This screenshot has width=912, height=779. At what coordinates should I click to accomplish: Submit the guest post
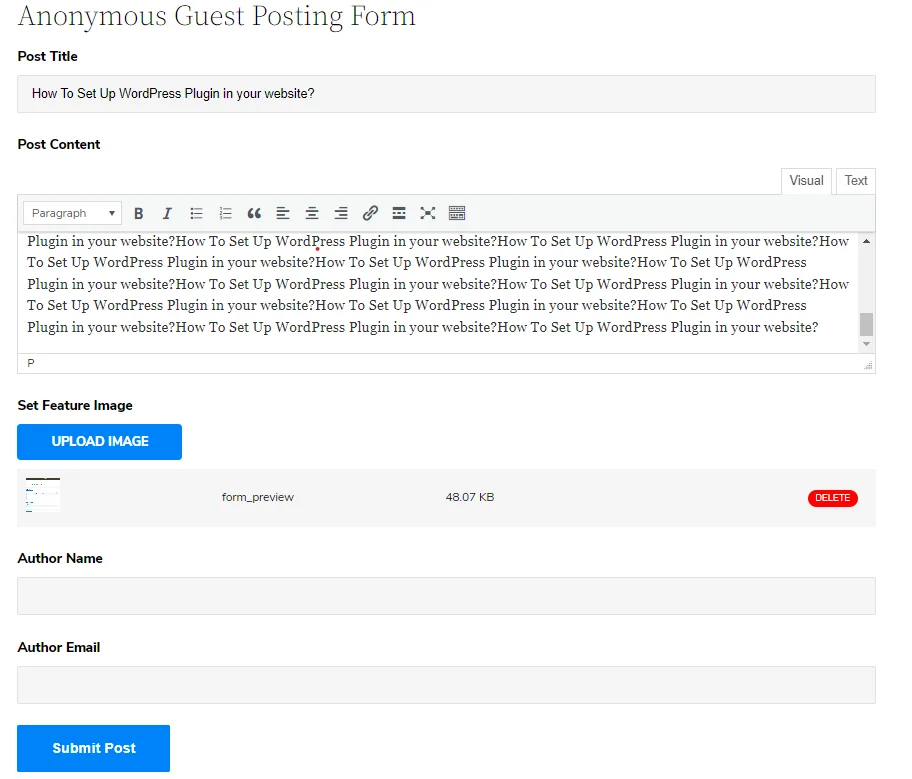(94, 748)
